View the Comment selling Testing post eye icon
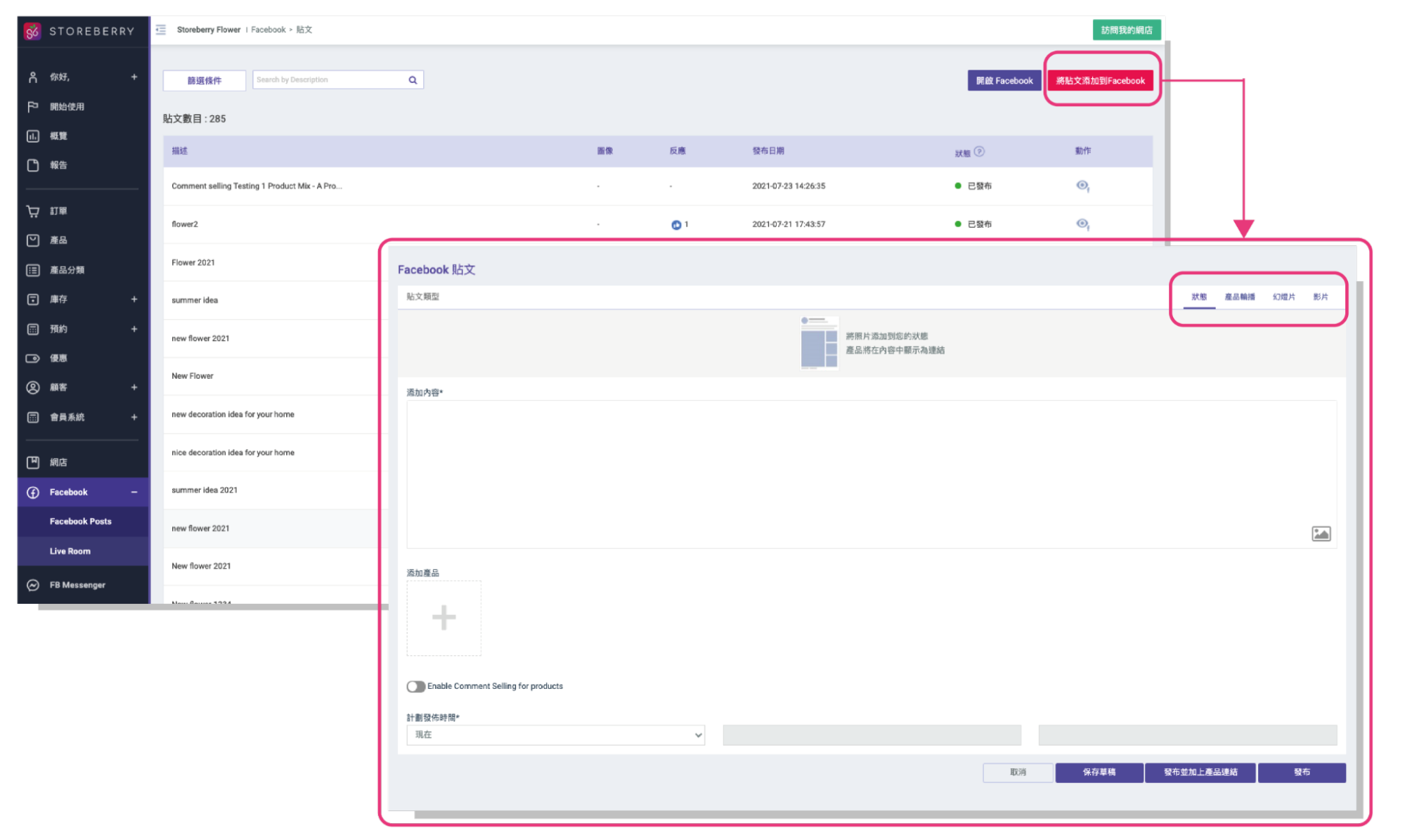Image resolution: width=1405 pixels, height=840 pixels. (x=1082, y=186)
